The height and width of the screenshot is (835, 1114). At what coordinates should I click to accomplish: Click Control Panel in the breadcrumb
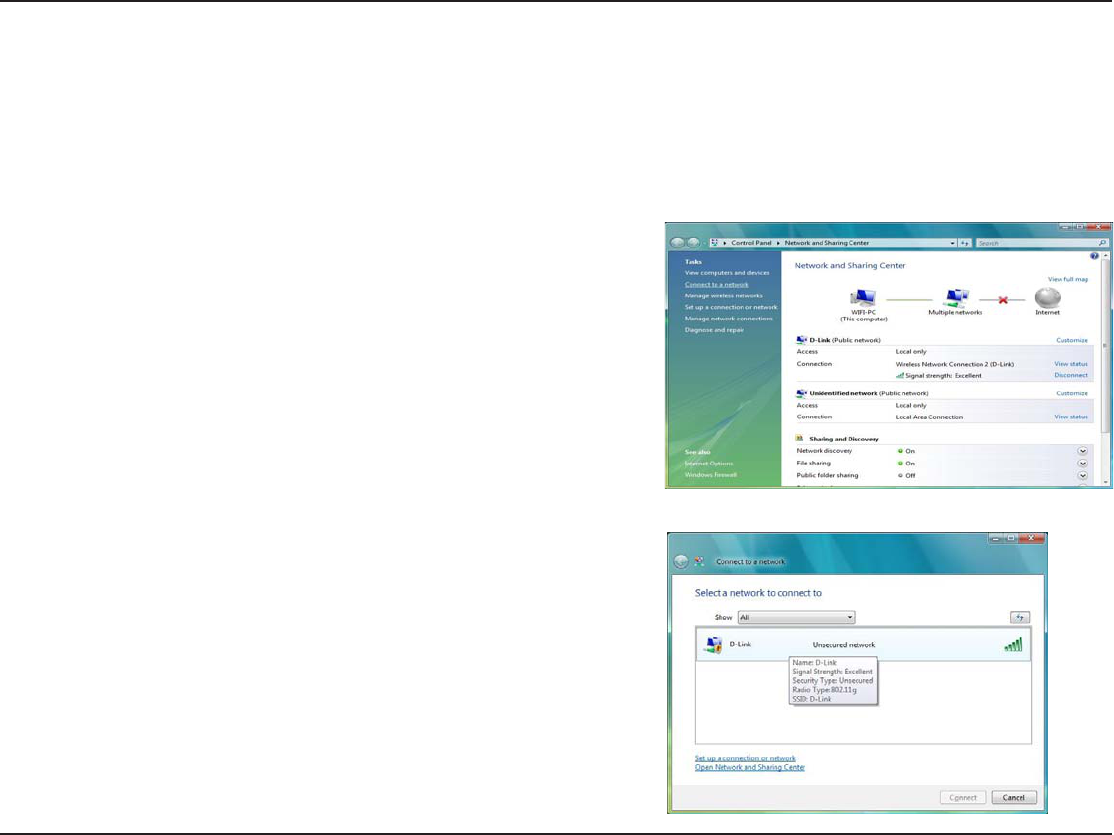click(x=751, y=243)
